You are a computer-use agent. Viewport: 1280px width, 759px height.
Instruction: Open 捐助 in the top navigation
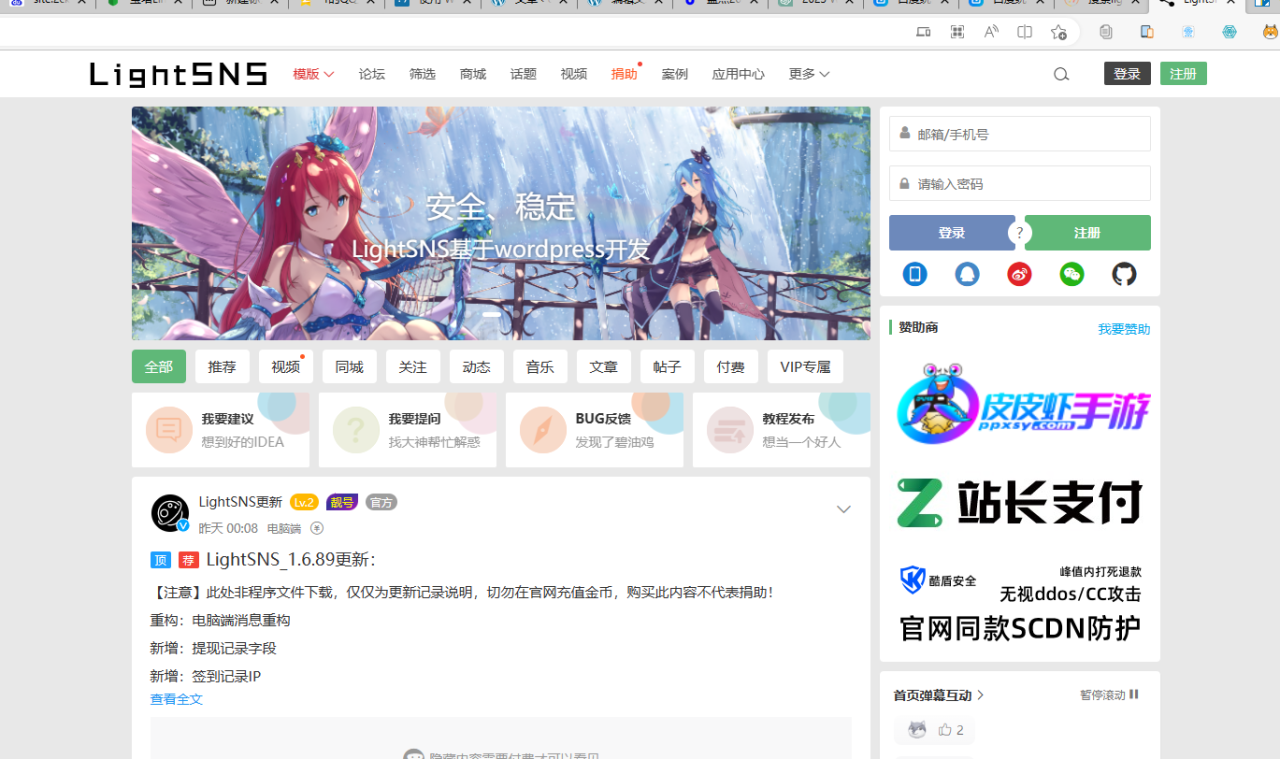pyautogui.click(x=624, y=74)
